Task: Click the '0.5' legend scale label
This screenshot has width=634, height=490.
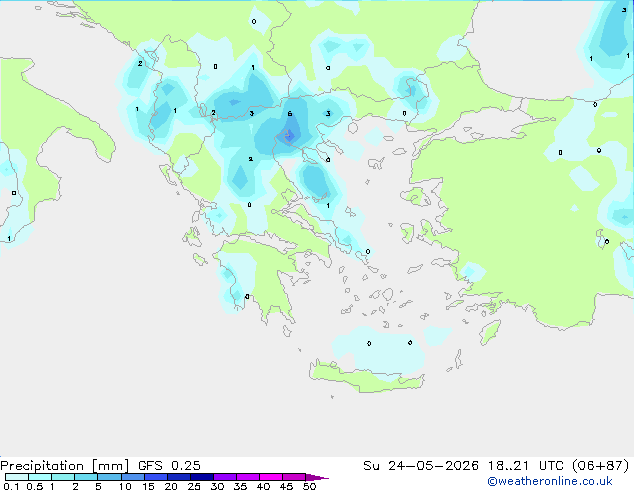Action: [35, 486]
